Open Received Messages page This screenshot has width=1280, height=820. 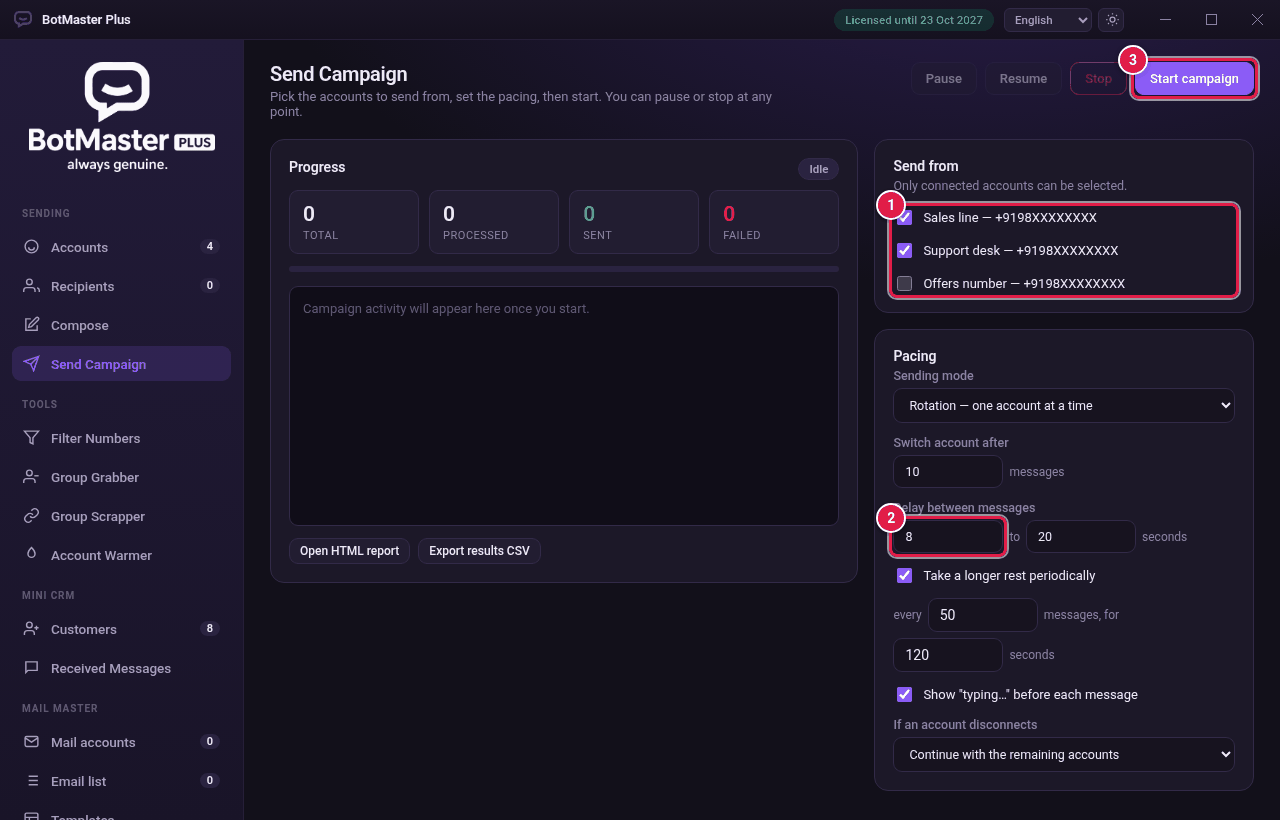121,668
